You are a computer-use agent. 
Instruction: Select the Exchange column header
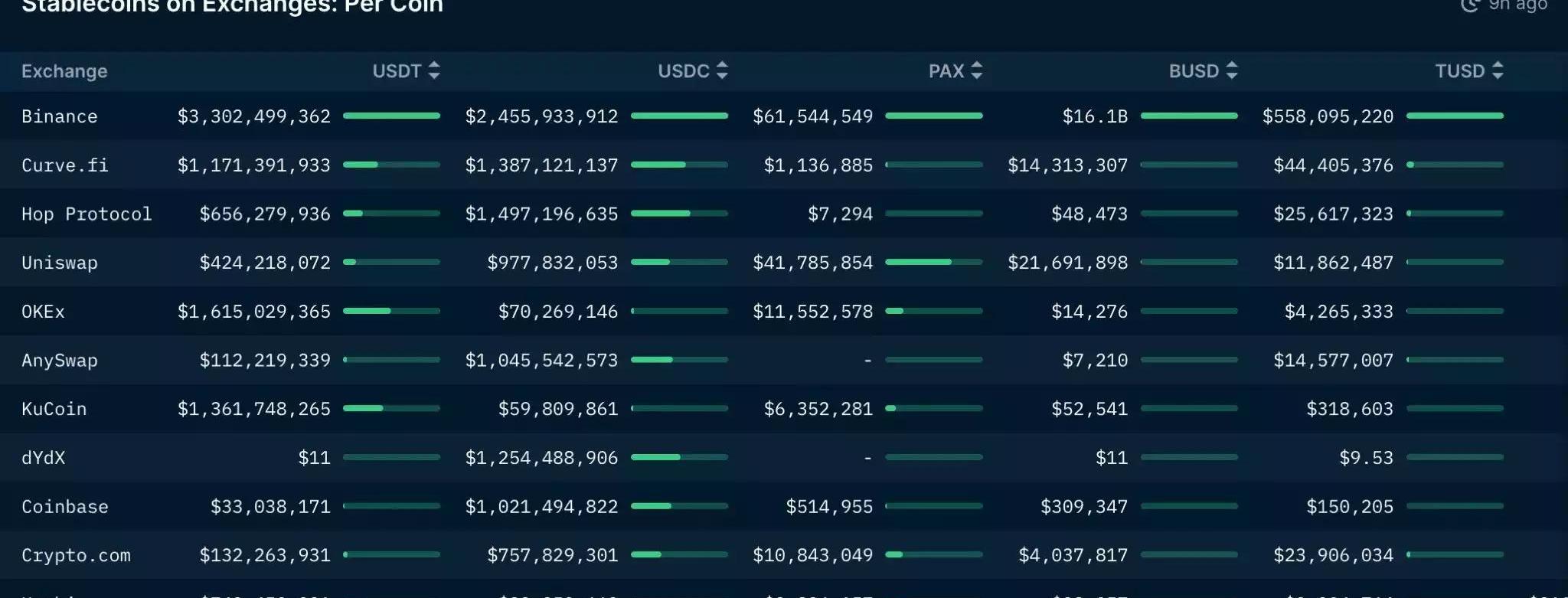tap(64, 71)
